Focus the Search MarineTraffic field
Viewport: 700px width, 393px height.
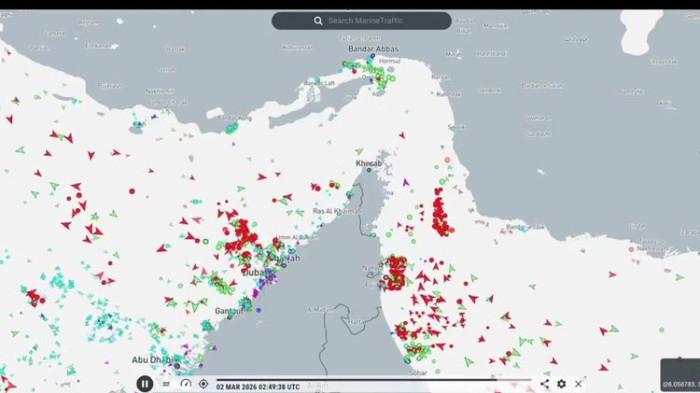(x=362, y=21)
